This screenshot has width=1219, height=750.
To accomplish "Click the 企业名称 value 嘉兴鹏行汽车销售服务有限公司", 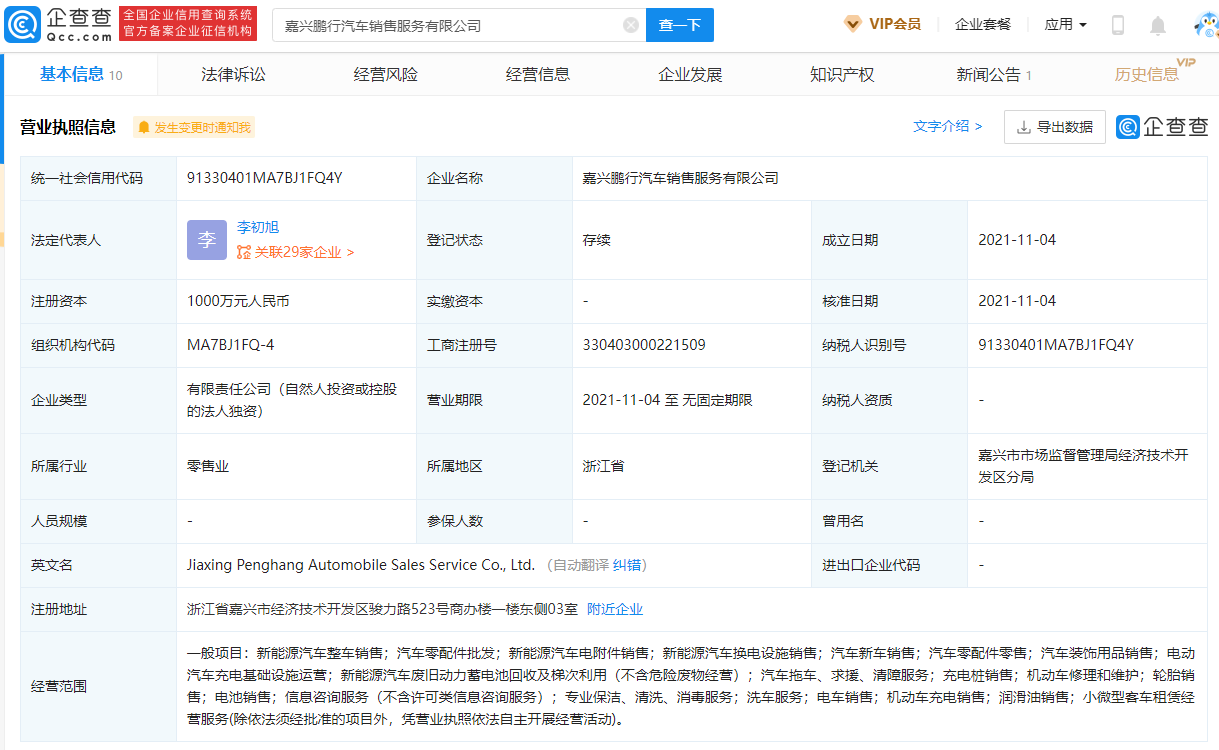I will tap(681, 178).
